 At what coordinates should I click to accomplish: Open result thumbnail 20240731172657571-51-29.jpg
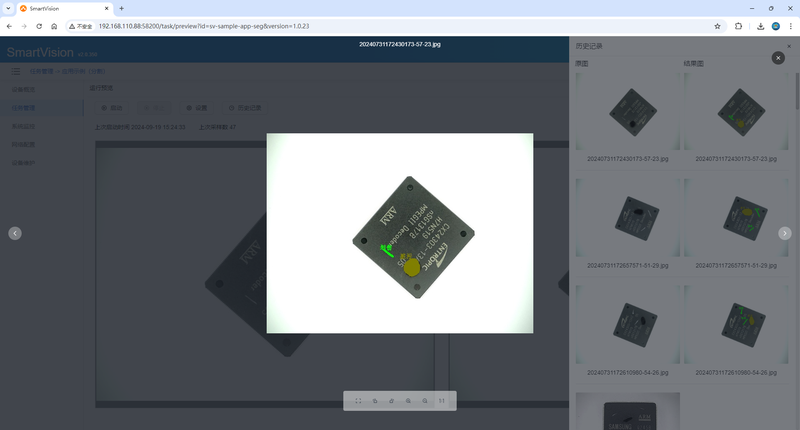click(x=736, y=218)
